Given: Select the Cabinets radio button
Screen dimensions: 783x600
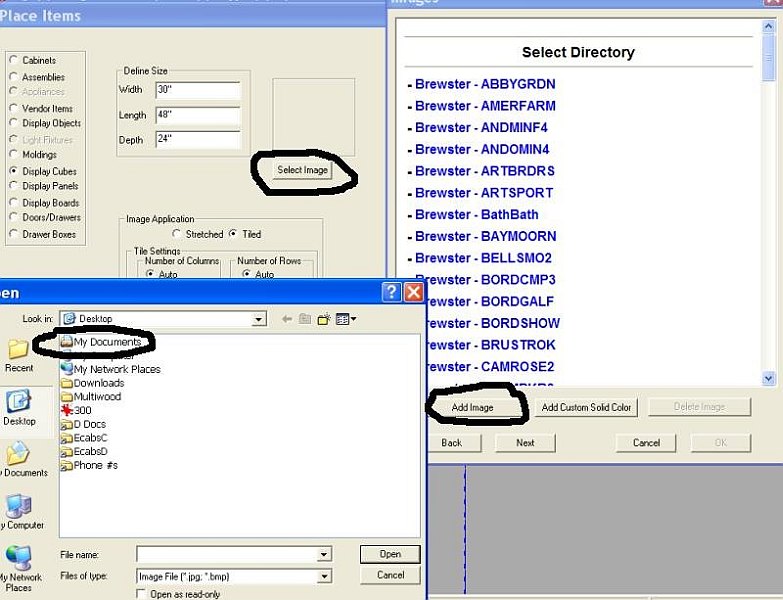Looking at the screenshot, I should (x=14, y=60).
